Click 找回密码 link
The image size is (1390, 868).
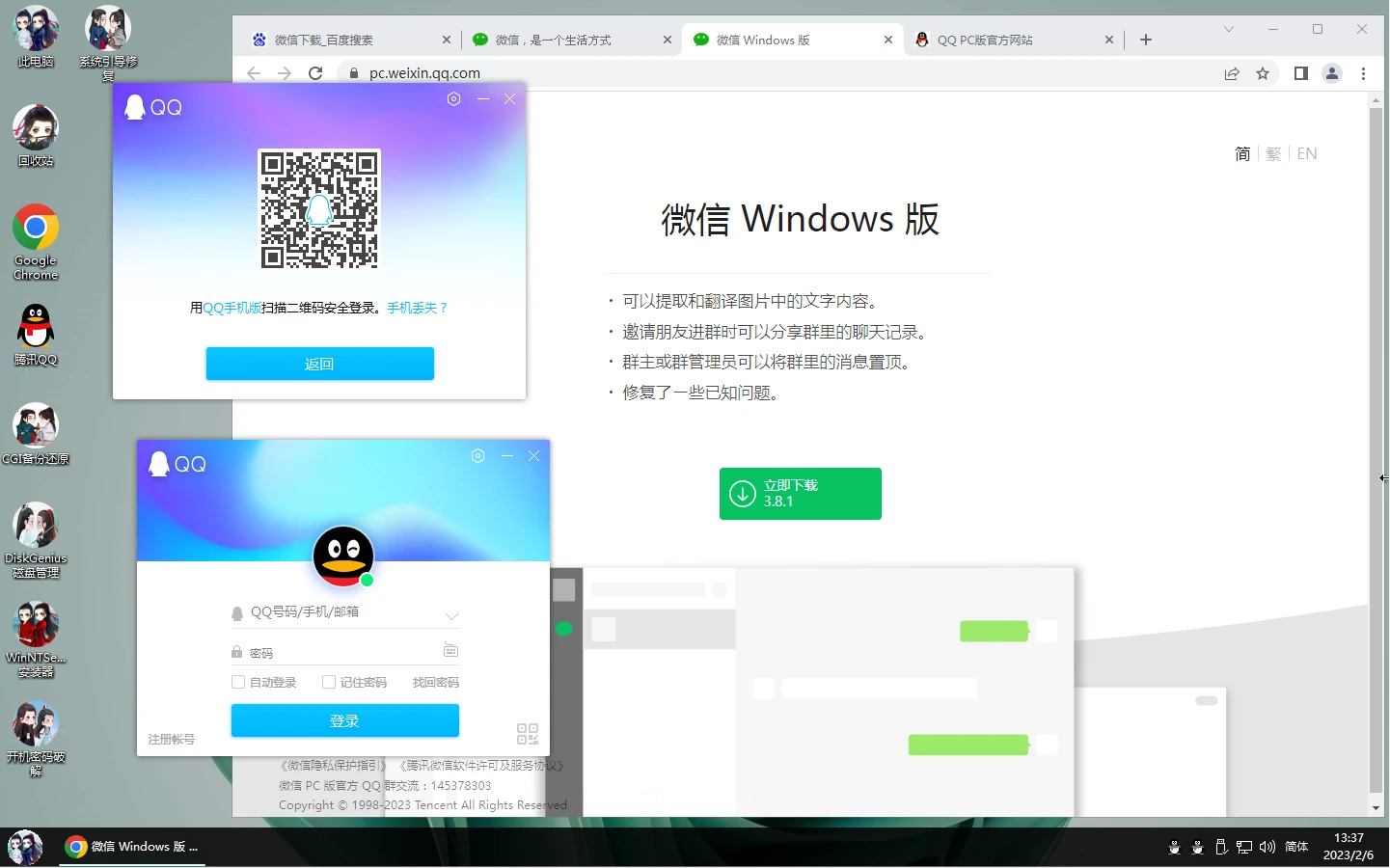(x=436, y=682)
